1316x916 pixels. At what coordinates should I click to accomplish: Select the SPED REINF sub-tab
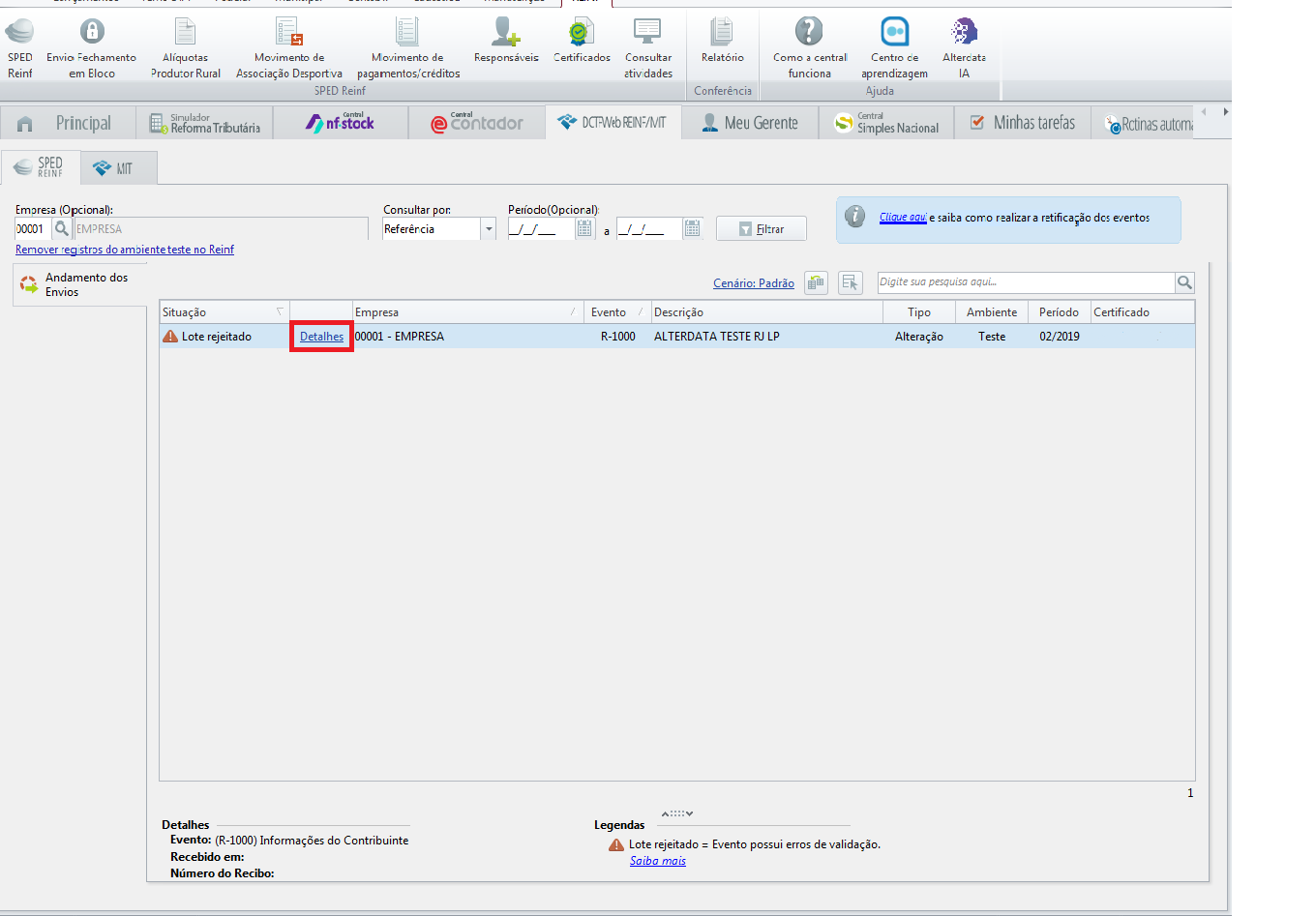point(41,167)
